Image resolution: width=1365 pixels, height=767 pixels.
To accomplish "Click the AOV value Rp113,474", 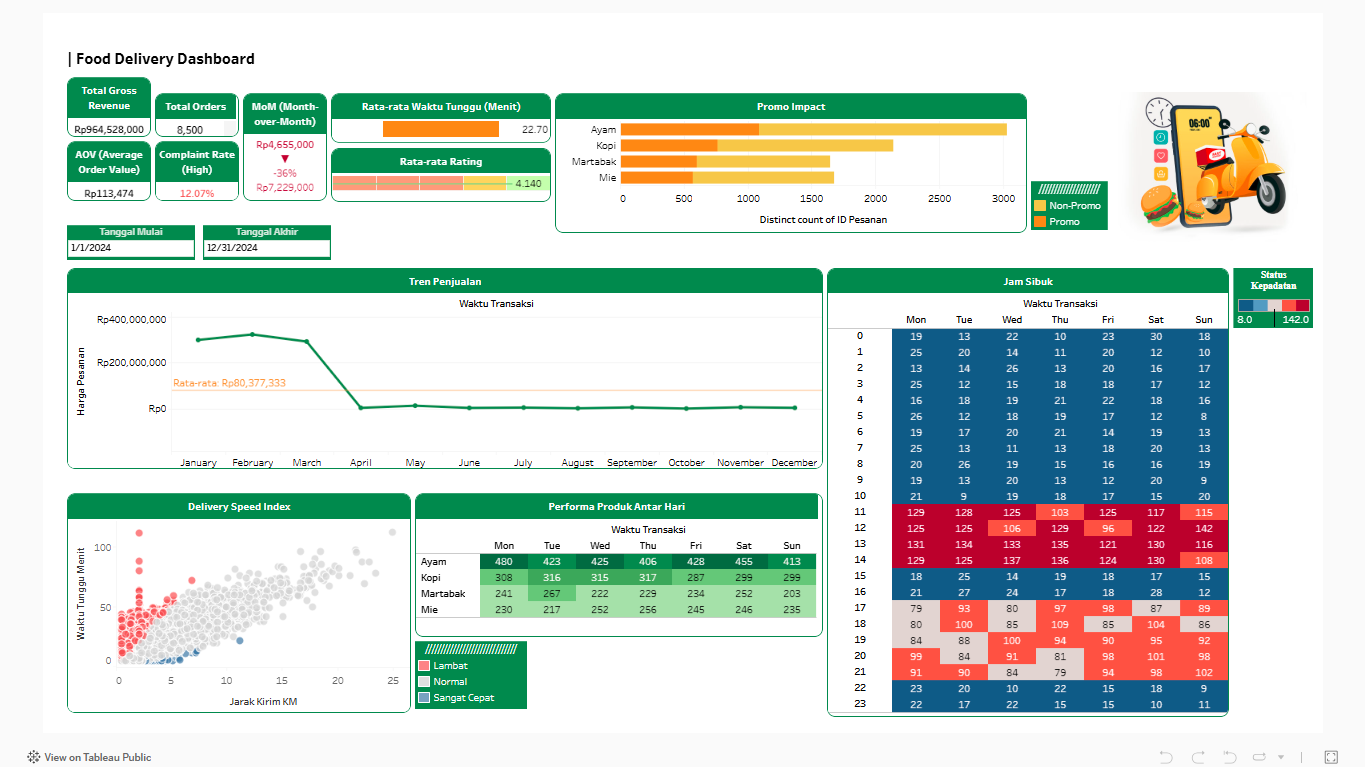I will pyautogui.click(x=109, y=193).
